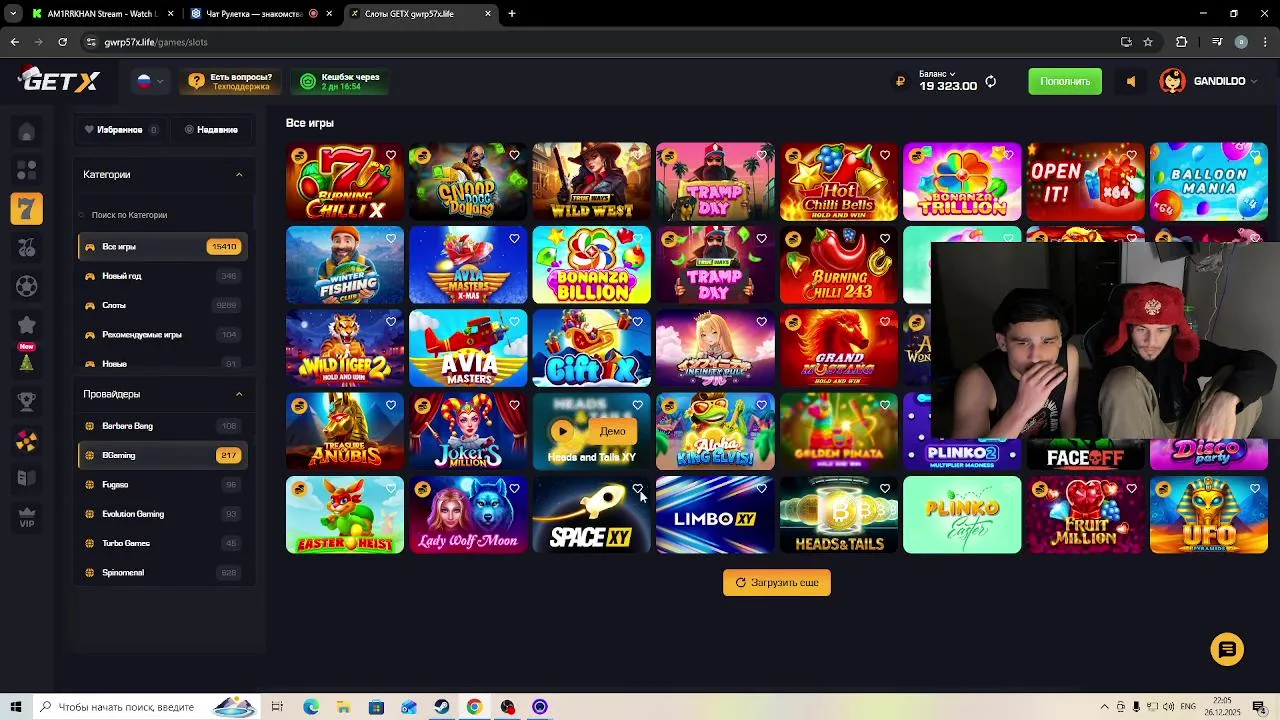
Task: Favorite Hot Chilli Bells game
Action: click(885, 155)
